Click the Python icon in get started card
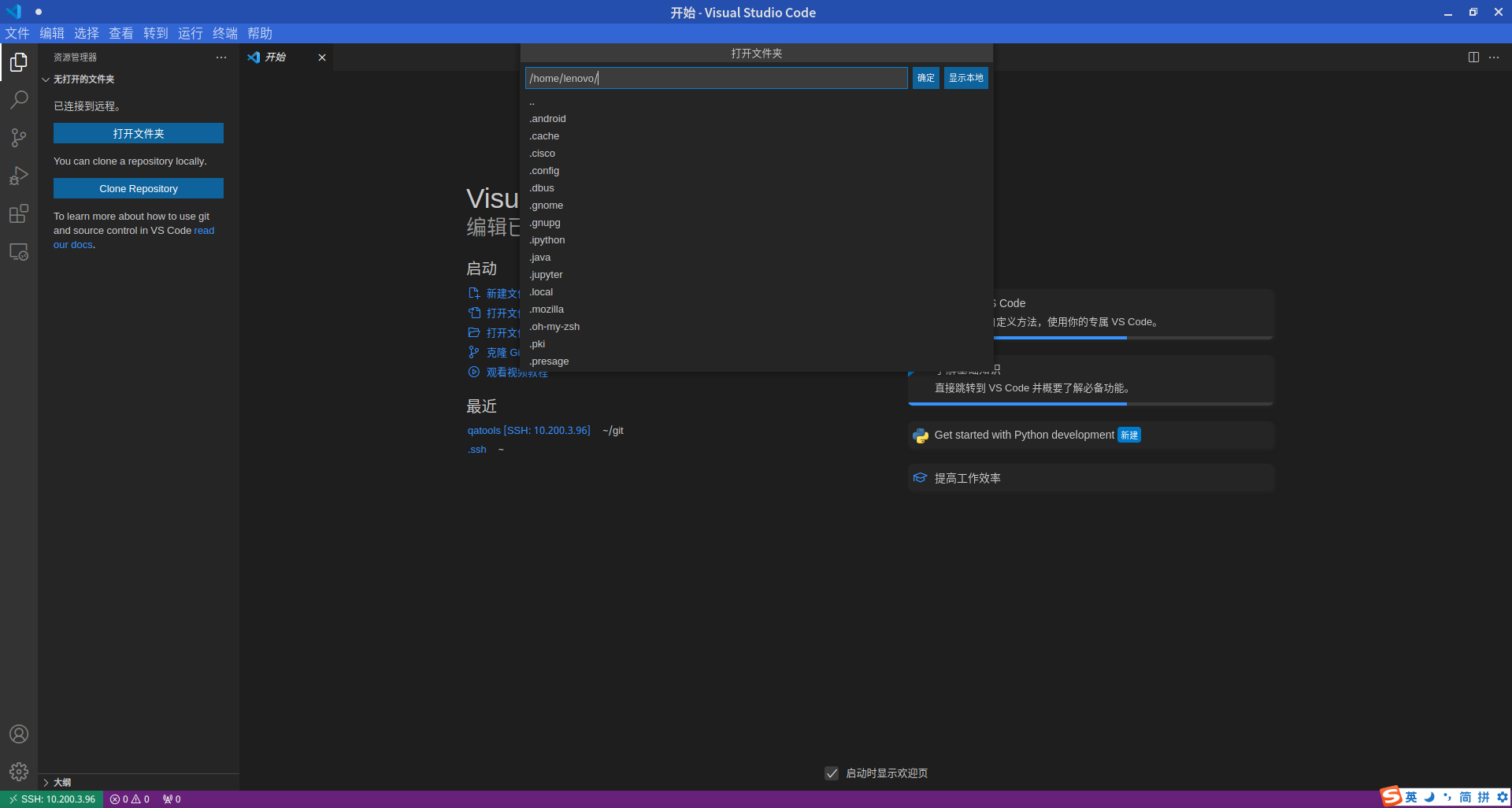This screenshot has height=808, width=1512. (920, 436)
